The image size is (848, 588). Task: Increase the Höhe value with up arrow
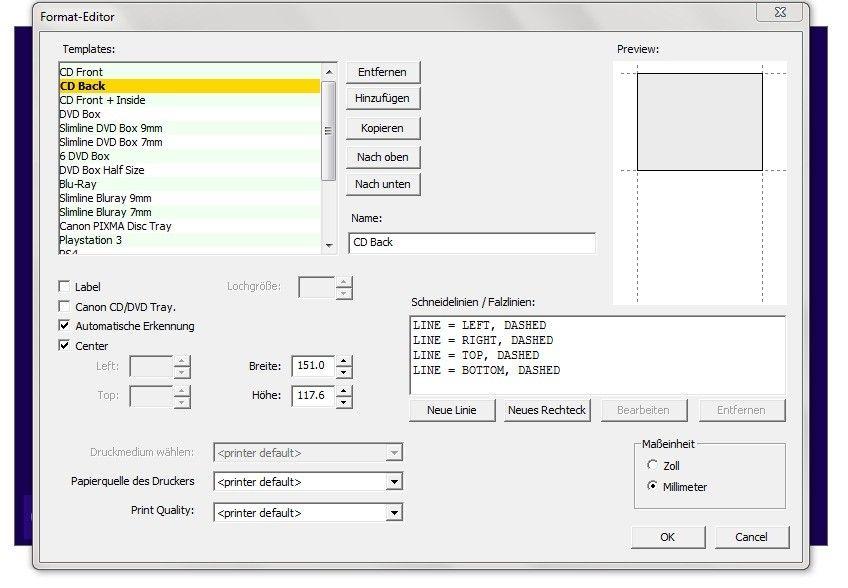pyautogui.click(x=344, y=390)
